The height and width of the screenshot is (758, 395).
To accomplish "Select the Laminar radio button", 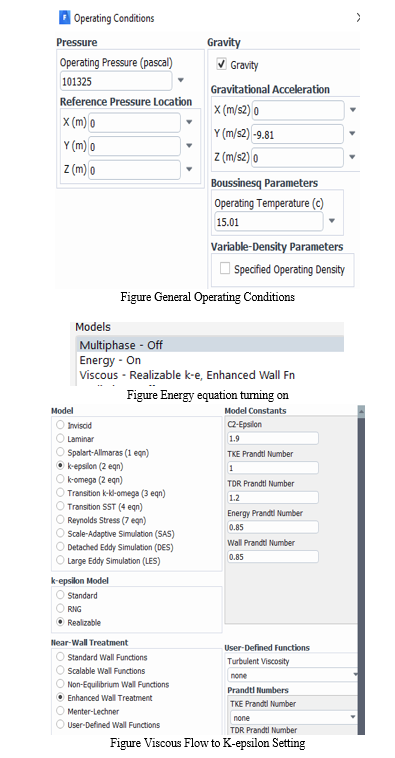I will [60, 438].
